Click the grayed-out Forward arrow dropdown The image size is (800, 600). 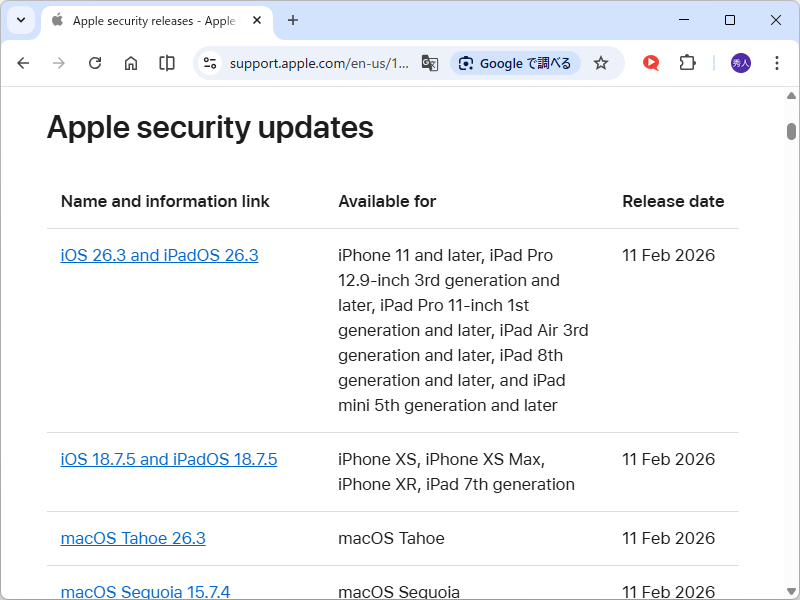(59, 62)
